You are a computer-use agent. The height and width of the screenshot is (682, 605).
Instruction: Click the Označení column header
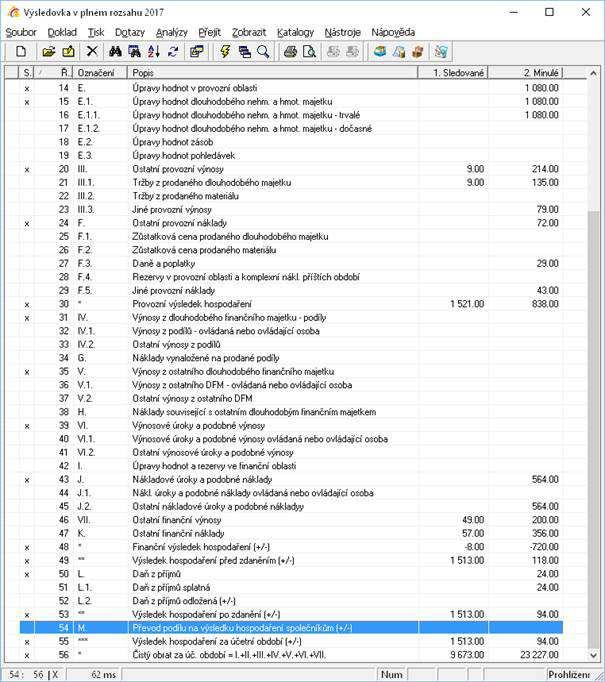[100, 73]
